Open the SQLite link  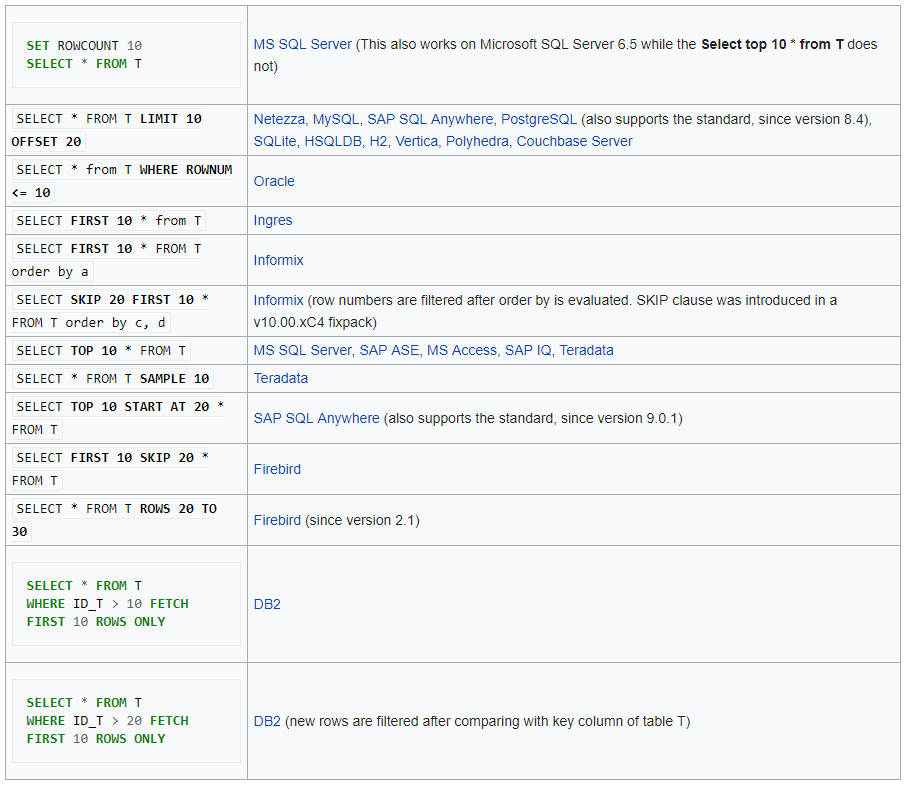coord(275,141)
